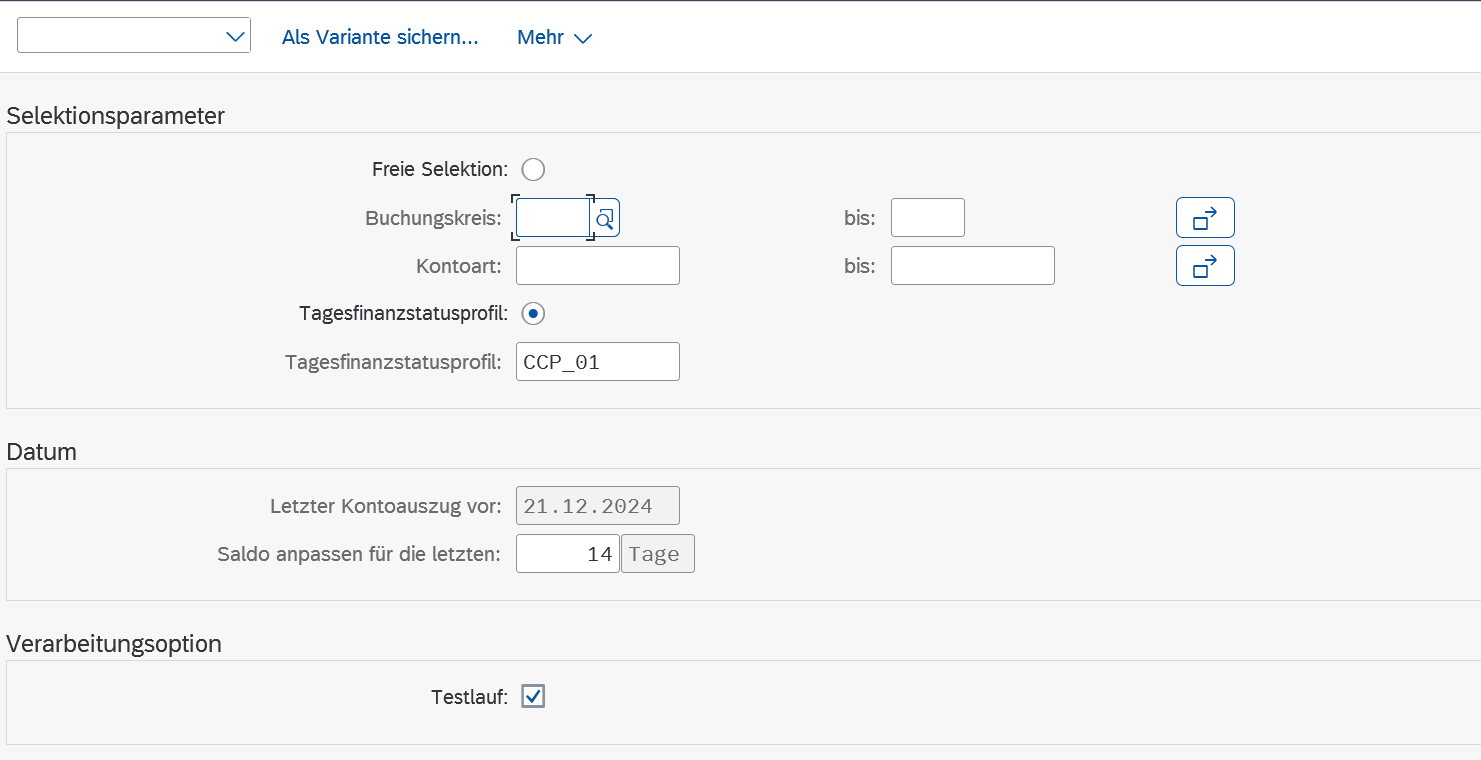Click the Buchungskreis bis field
This screenshot has width=1481, height=760.
927,218
